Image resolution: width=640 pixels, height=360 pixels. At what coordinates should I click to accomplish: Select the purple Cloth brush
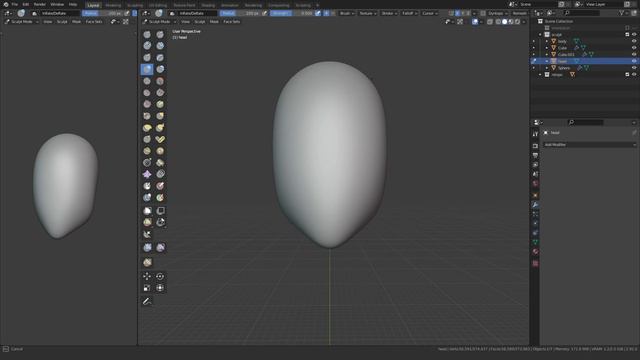pyautogui.click(x=147, y=174)
